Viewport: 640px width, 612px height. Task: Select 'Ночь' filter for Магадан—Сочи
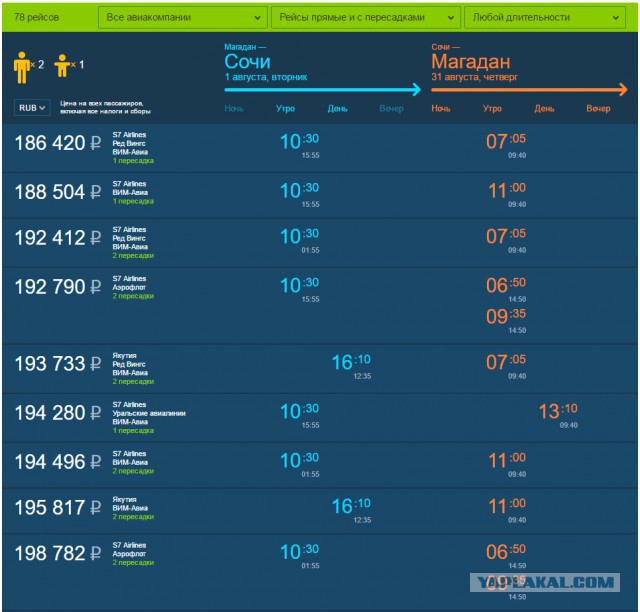pyautogui.click(x=234, y=109)
